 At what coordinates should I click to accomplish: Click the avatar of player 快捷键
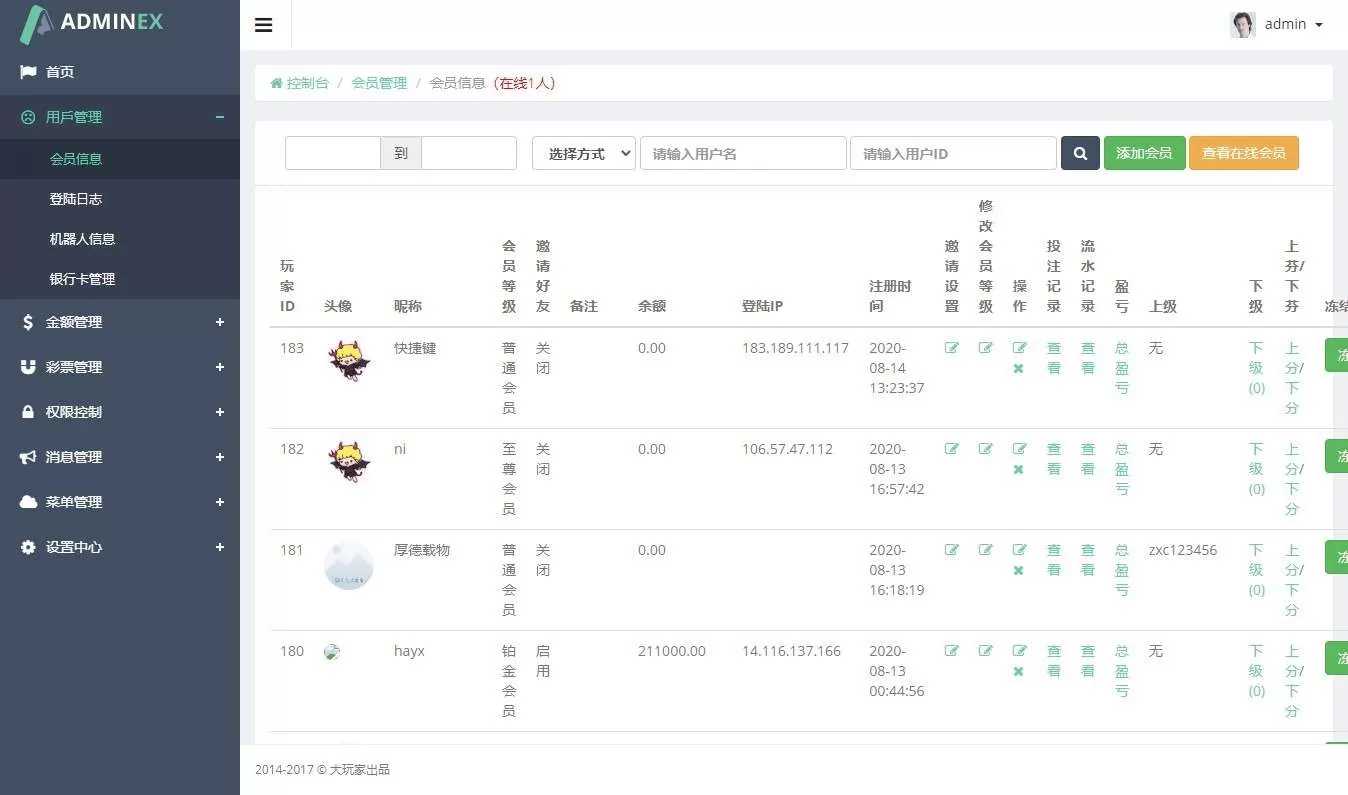pyautogui.click(x=349, y=362)
